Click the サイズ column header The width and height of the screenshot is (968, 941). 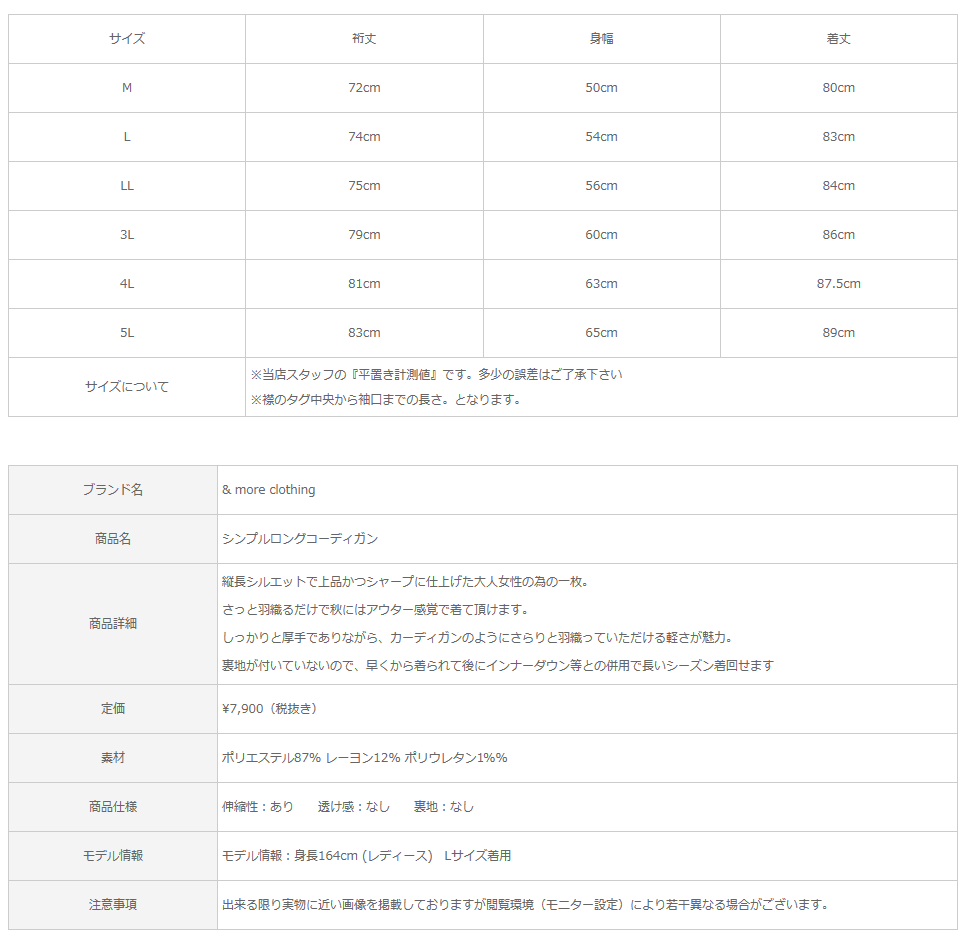127,39
